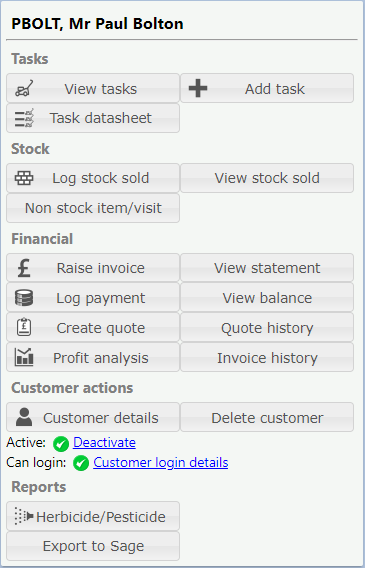This screenshot has height=568, width=365.
Task: Click the bar chart icon on Profit analysis
Action: coord(24,357)
